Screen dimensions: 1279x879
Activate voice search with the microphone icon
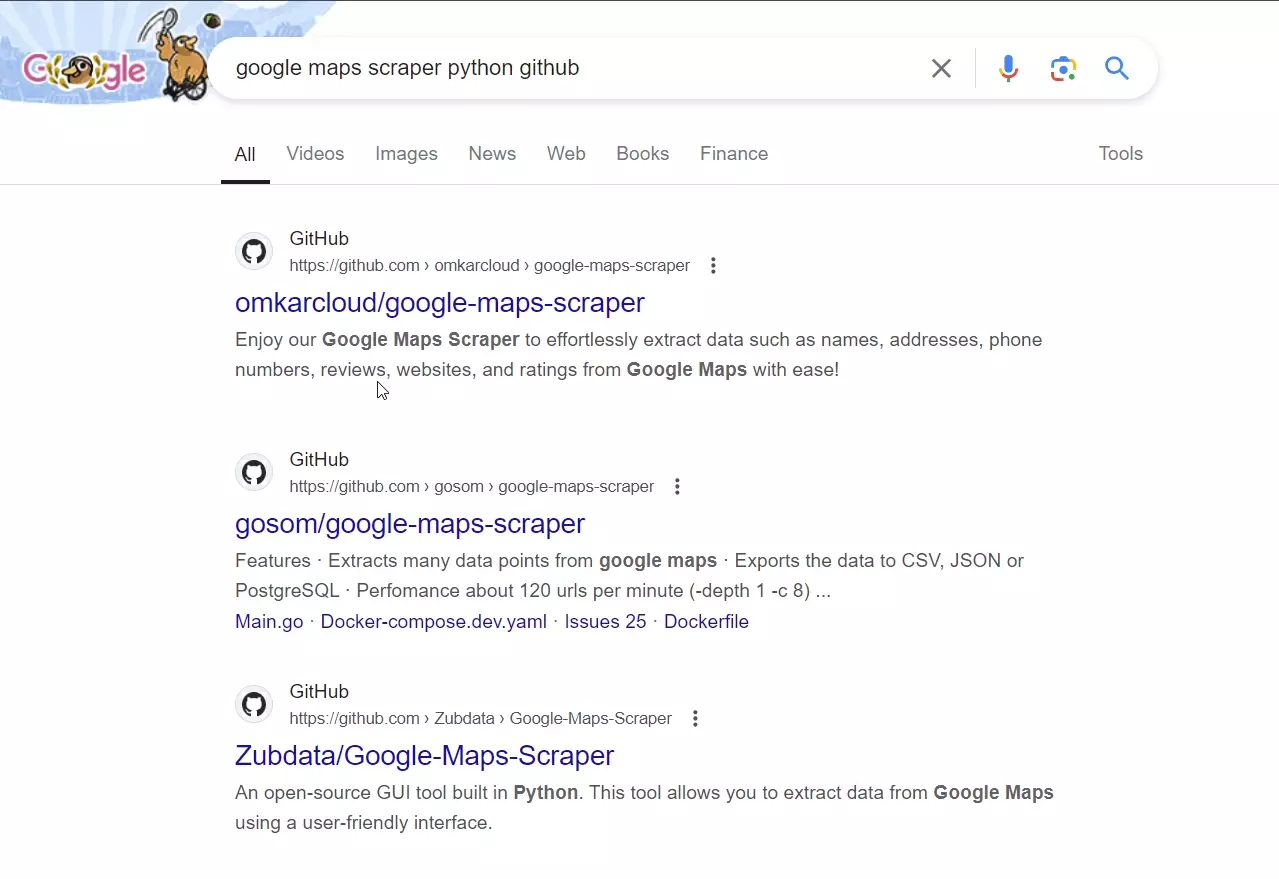pyautogui.click(x=1007, y=68)
